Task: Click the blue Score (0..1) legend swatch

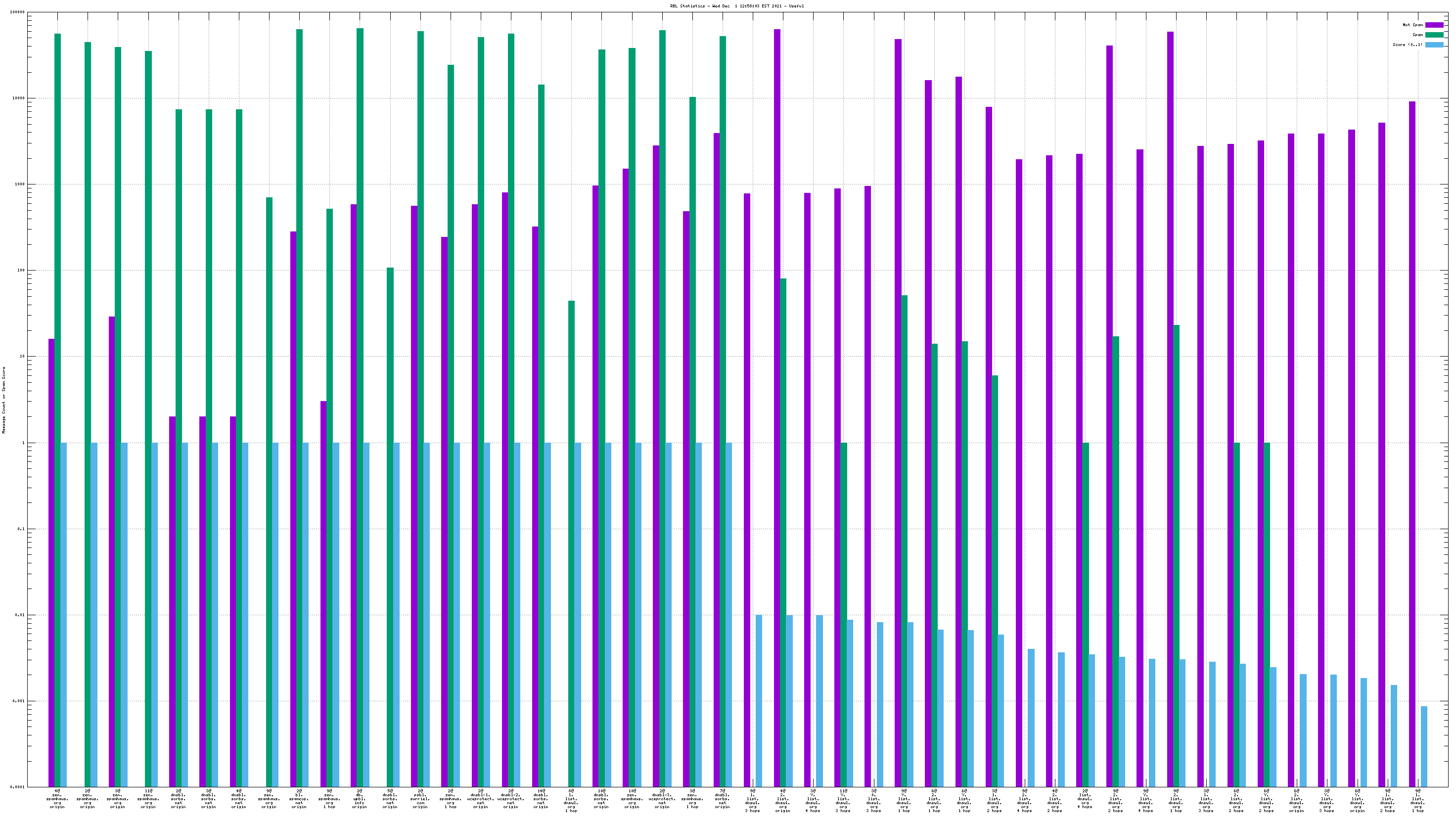Action: click(1434, 45)
